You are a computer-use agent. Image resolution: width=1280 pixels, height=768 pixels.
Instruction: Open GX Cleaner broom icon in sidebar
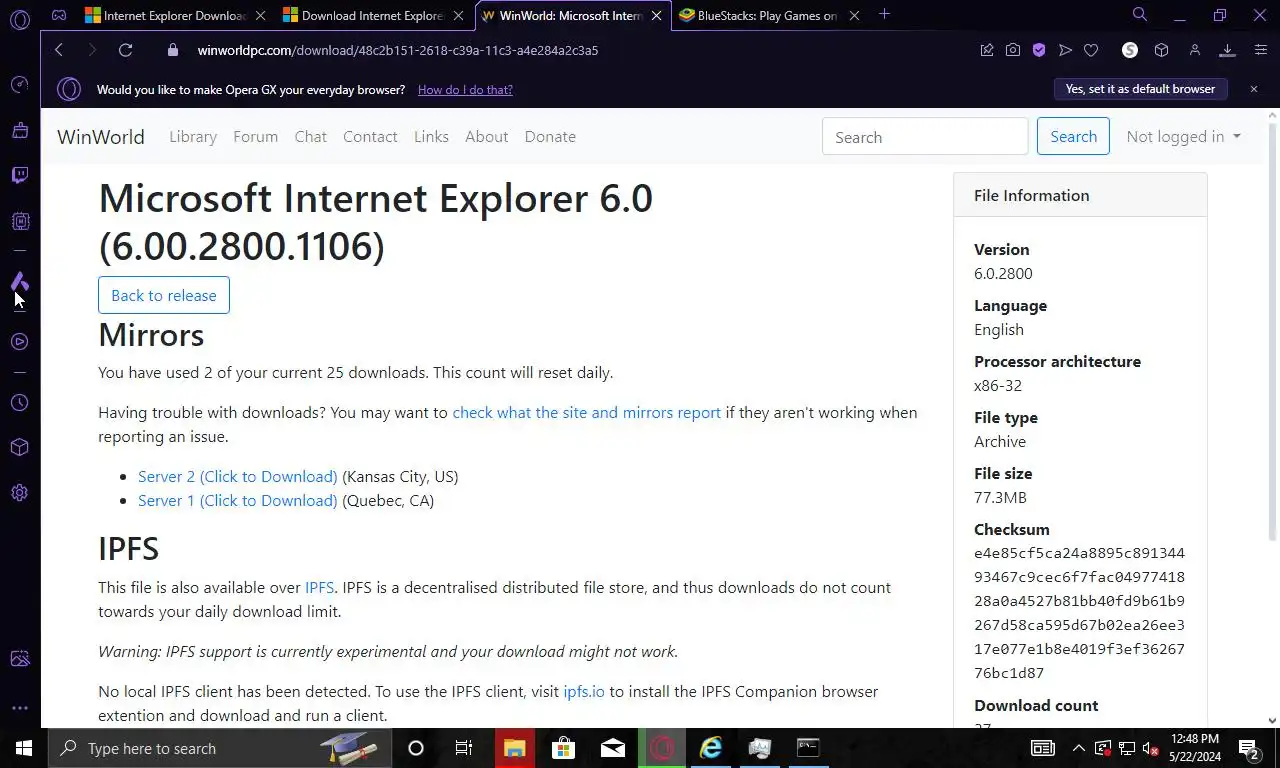[19, 130]
